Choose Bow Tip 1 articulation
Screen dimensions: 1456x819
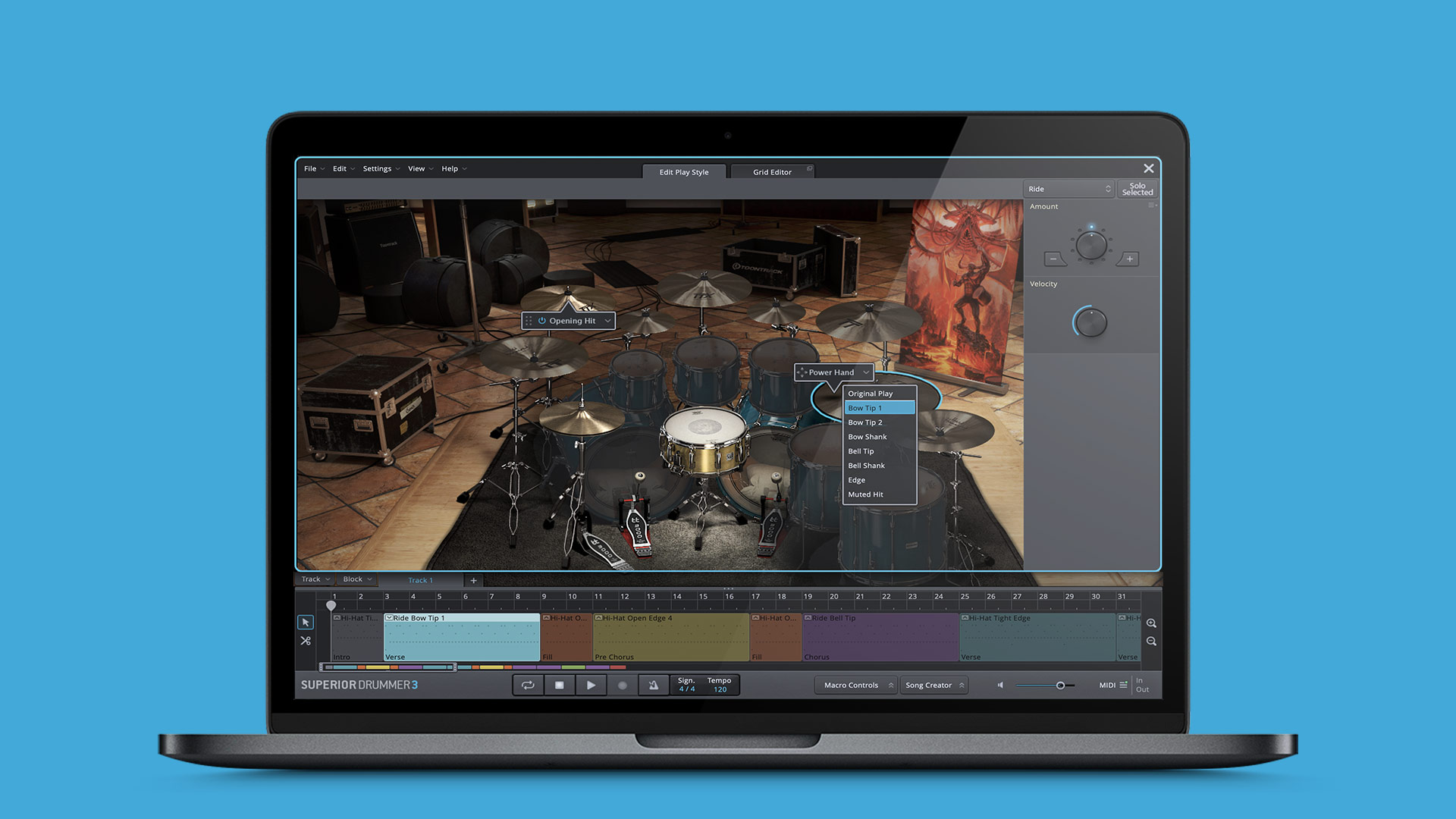880,408
